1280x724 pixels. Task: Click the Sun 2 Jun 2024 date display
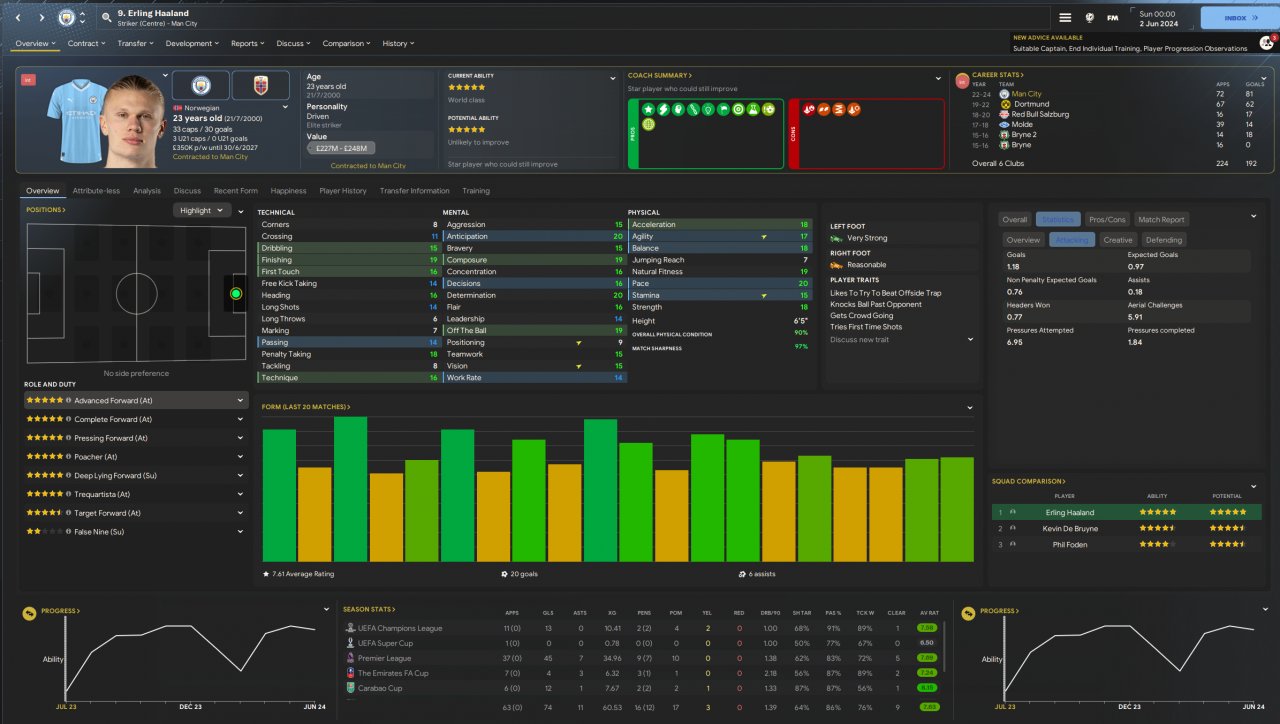tap(1163, 18)
